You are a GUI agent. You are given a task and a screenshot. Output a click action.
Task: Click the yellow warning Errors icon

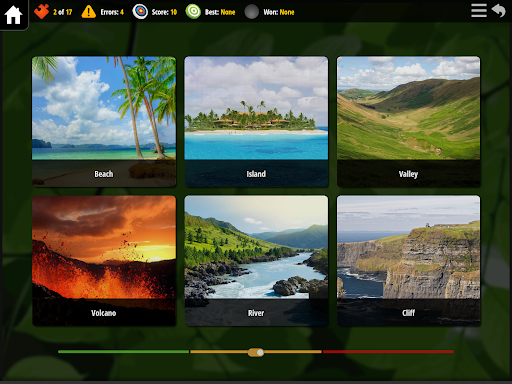[x=89, y=12]
